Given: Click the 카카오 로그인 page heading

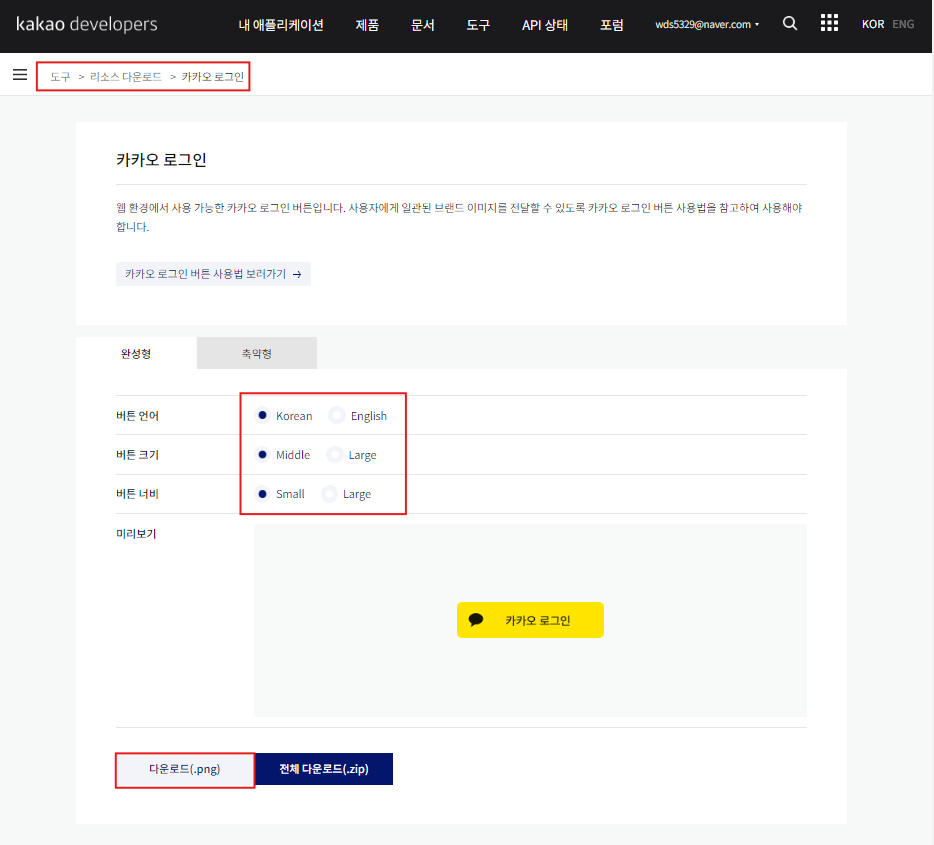Looking at the screenshot, I should click(161, 160).
